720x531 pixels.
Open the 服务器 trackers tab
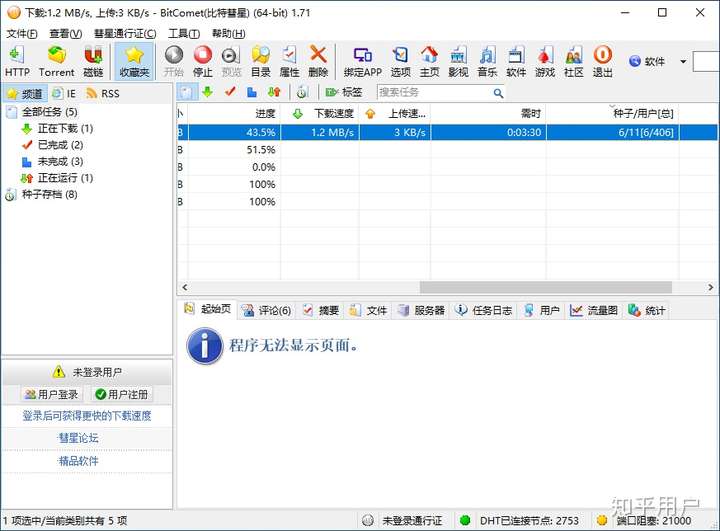pos(422,311)
